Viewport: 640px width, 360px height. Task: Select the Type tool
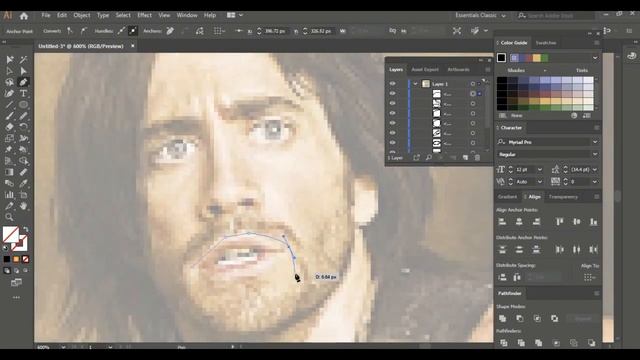[x=23, y=93]
